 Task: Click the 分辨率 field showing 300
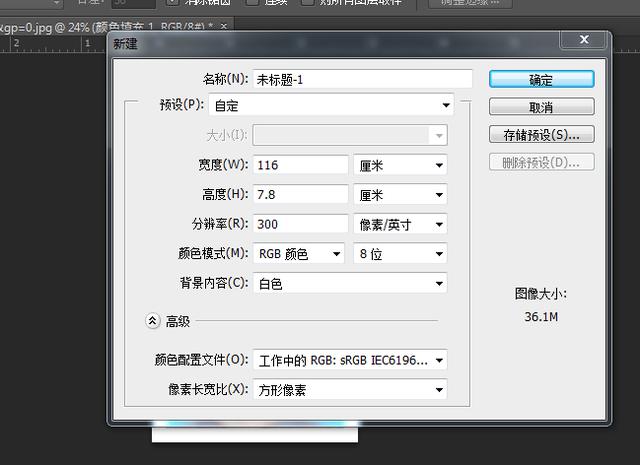coord(300,225)
